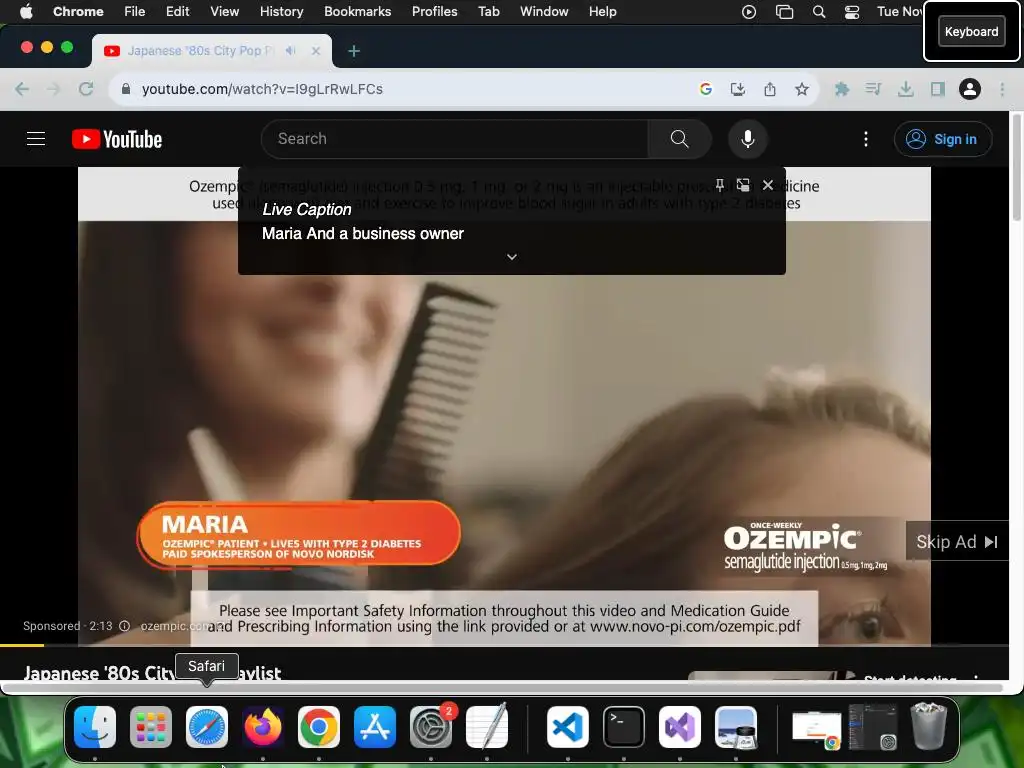Launch Safari from the Dock
Image resolution: width=1024 pixels, height=768 pixels.
click(x=207, y=727)
